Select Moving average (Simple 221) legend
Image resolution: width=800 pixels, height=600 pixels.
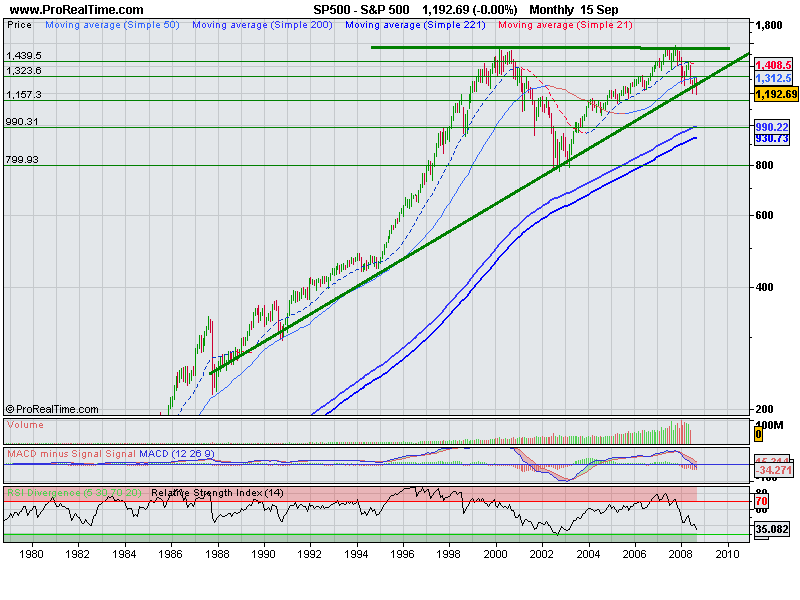415,25
